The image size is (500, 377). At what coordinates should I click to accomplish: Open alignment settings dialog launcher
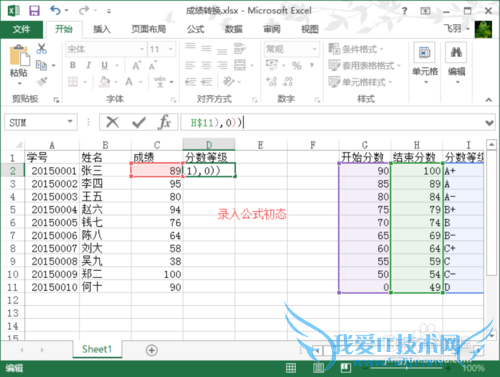pyautogui.click(x=255, y=100)
